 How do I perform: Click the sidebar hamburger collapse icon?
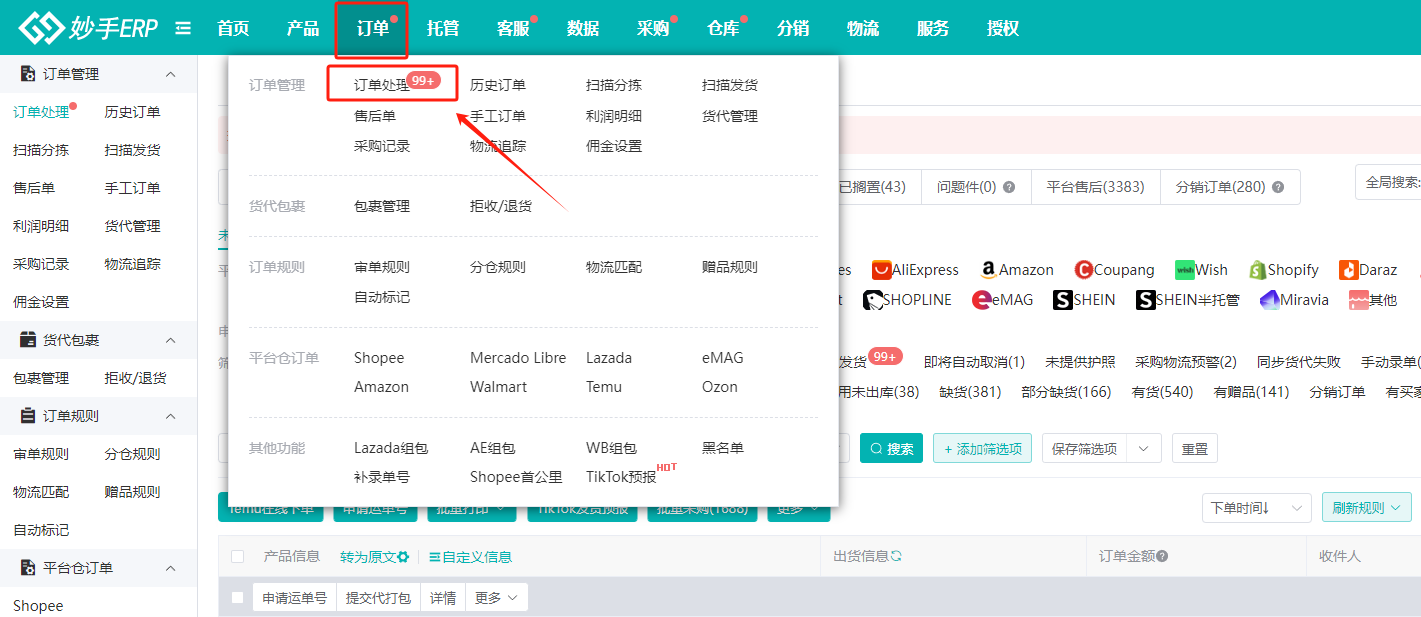(x=183, y=27)
